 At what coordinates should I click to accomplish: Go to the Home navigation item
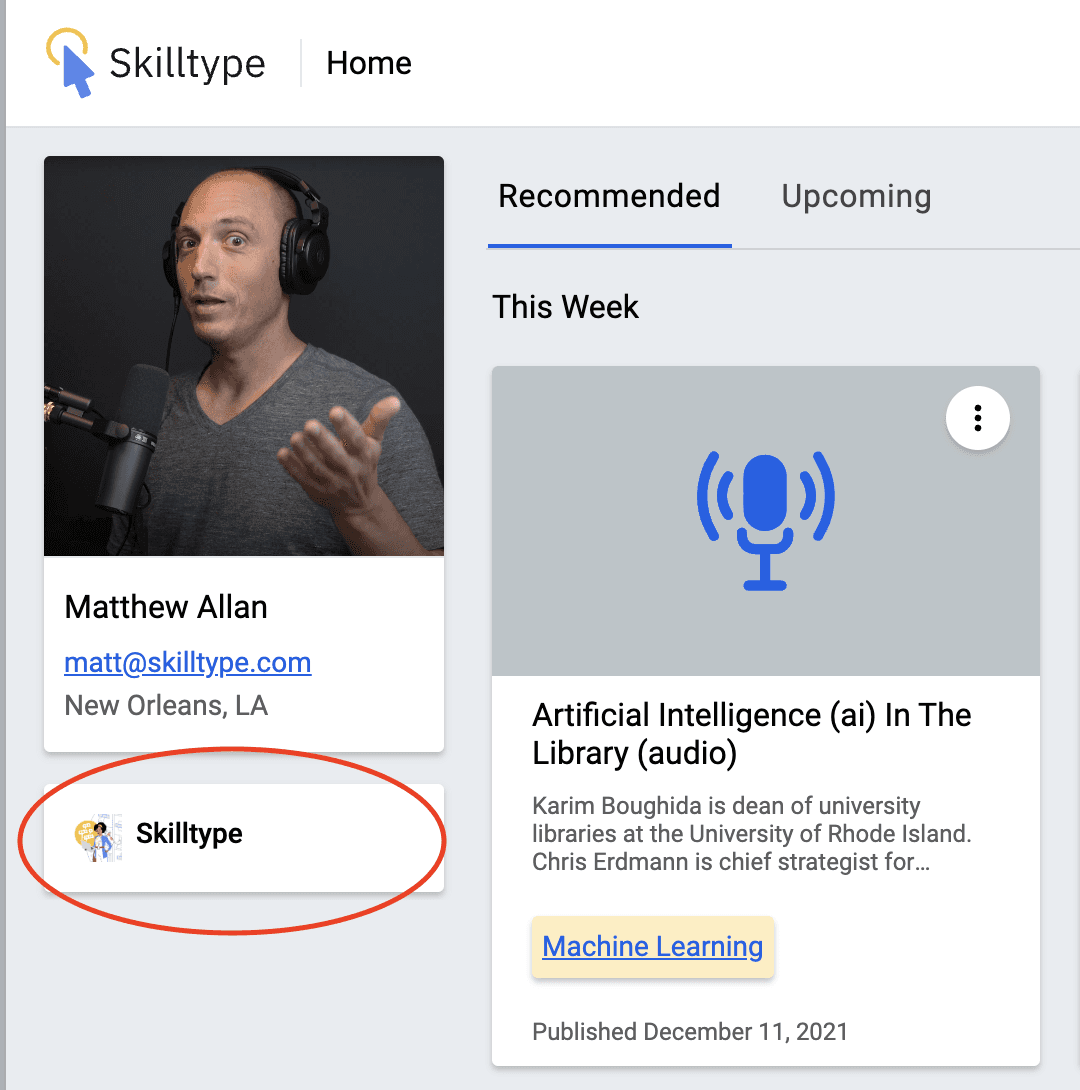[369, 63]
